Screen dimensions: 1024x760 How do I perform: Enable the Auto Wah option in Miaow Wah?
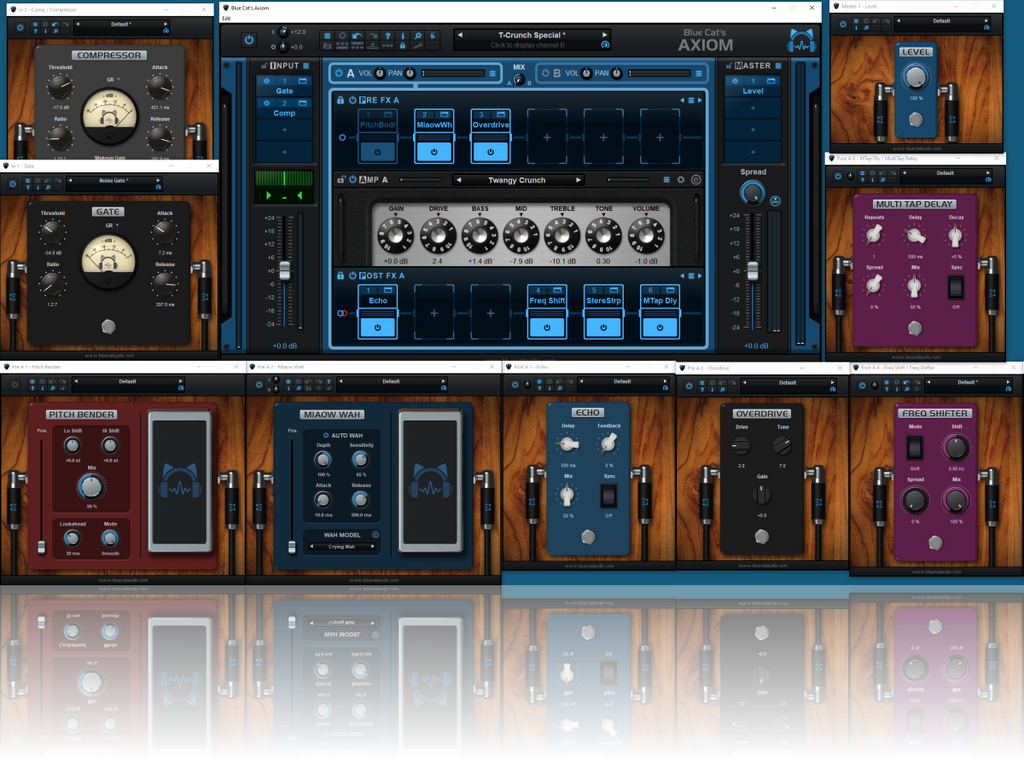point(326,435)
